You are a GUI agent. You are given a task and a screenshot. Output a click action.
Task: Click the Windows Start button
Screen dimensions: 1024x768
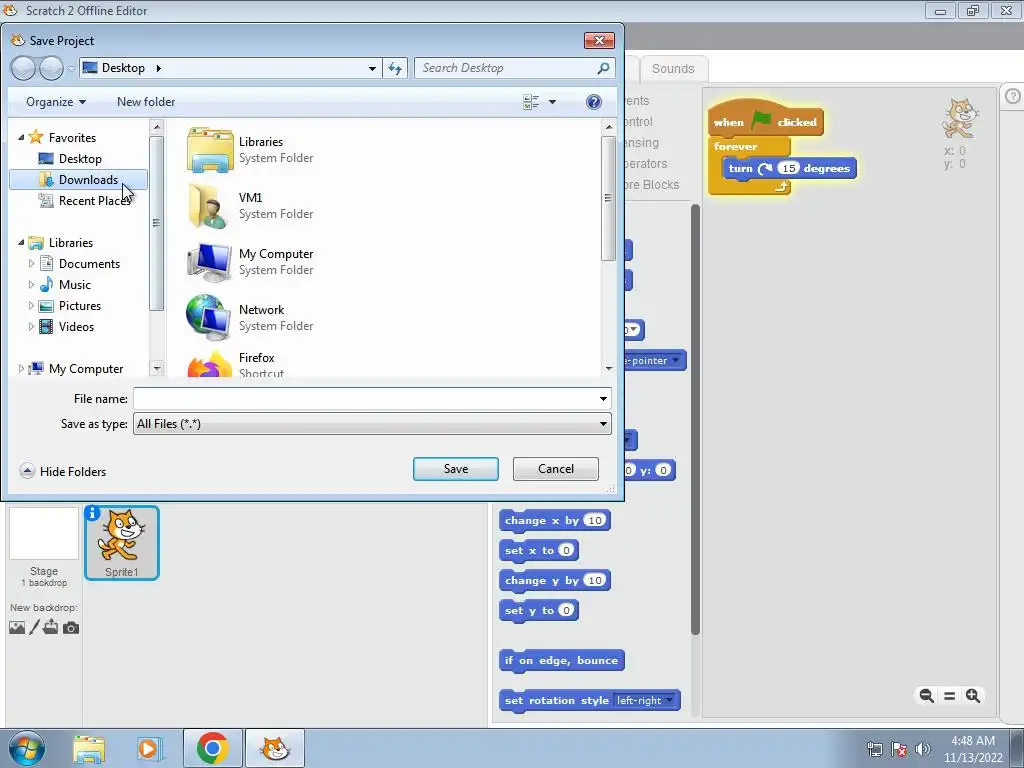tap(27, 748)
